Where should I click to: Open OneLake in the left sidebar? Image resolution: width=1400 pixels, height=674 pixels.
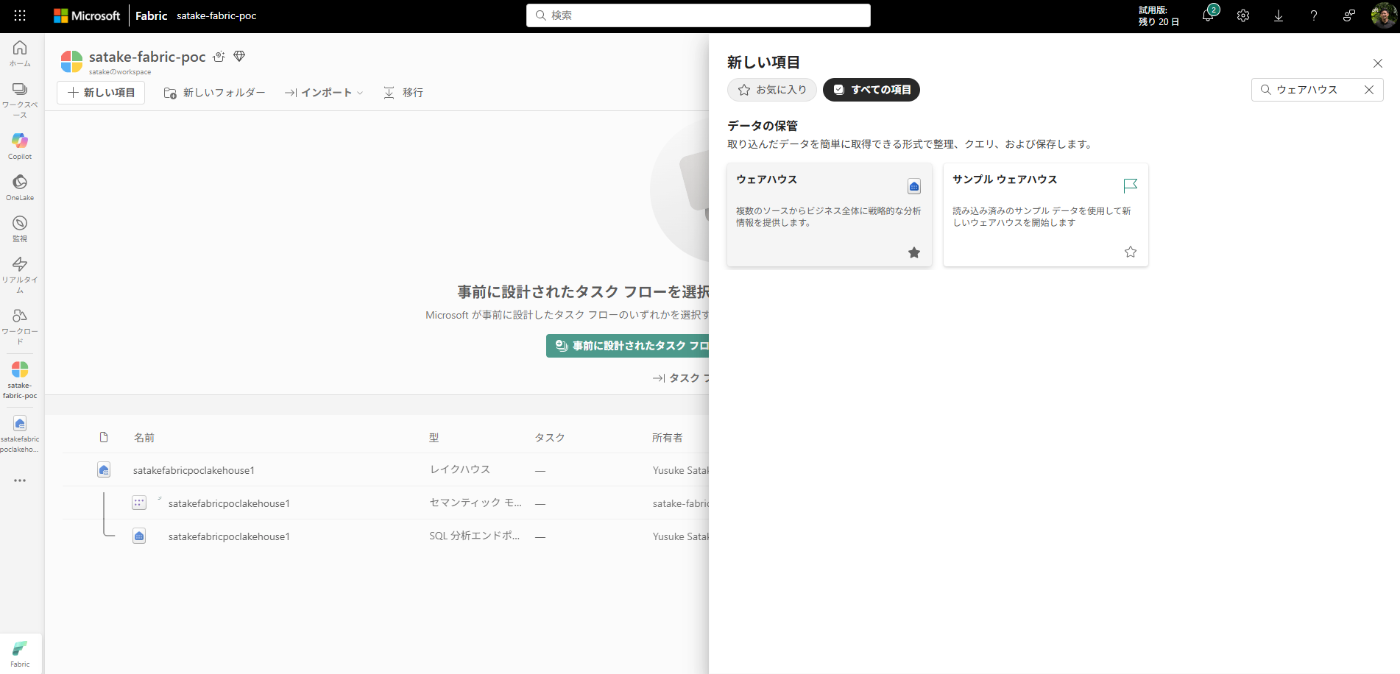[20, 187]
